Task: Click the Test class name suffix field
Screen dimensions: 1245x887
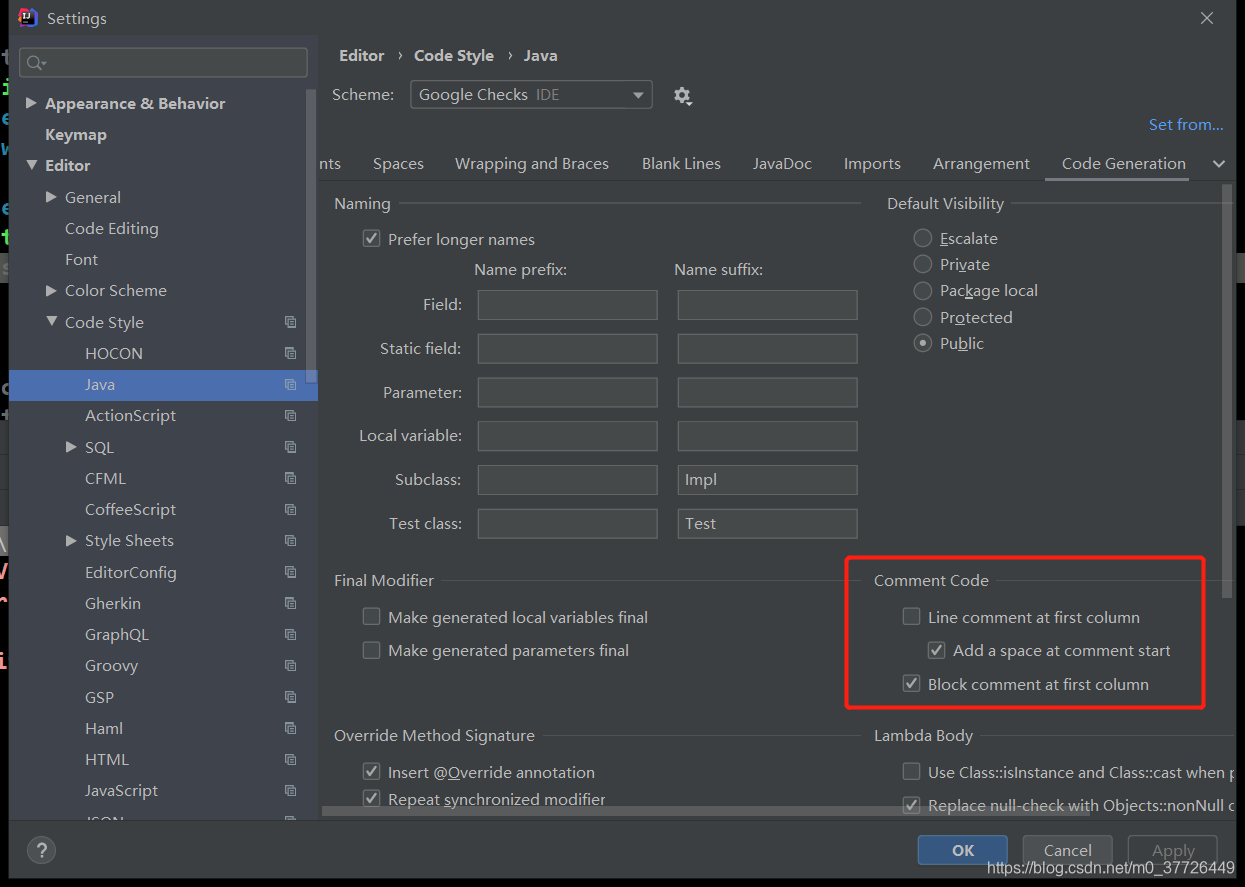Action: click(767, 524)
